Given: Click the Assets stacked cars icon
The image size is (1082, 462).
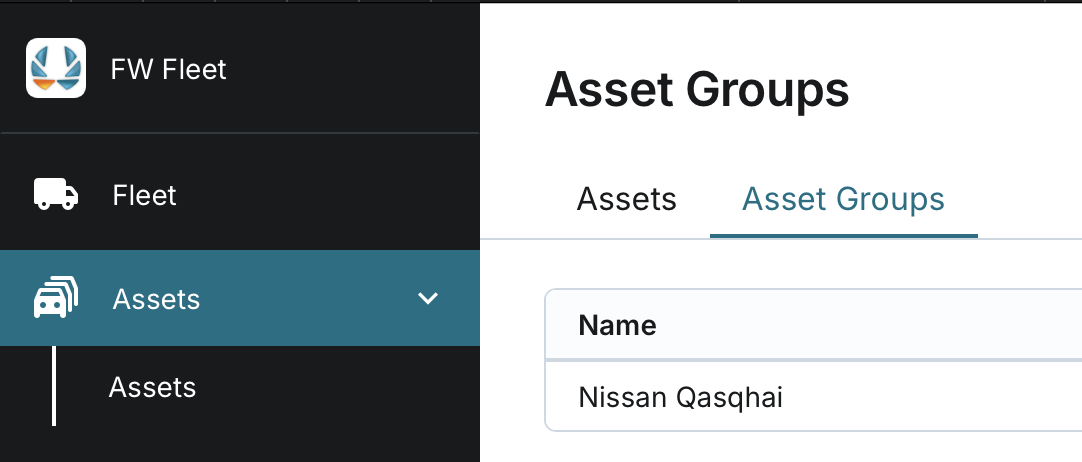Looking at the screenshot, I should [56, 299].
